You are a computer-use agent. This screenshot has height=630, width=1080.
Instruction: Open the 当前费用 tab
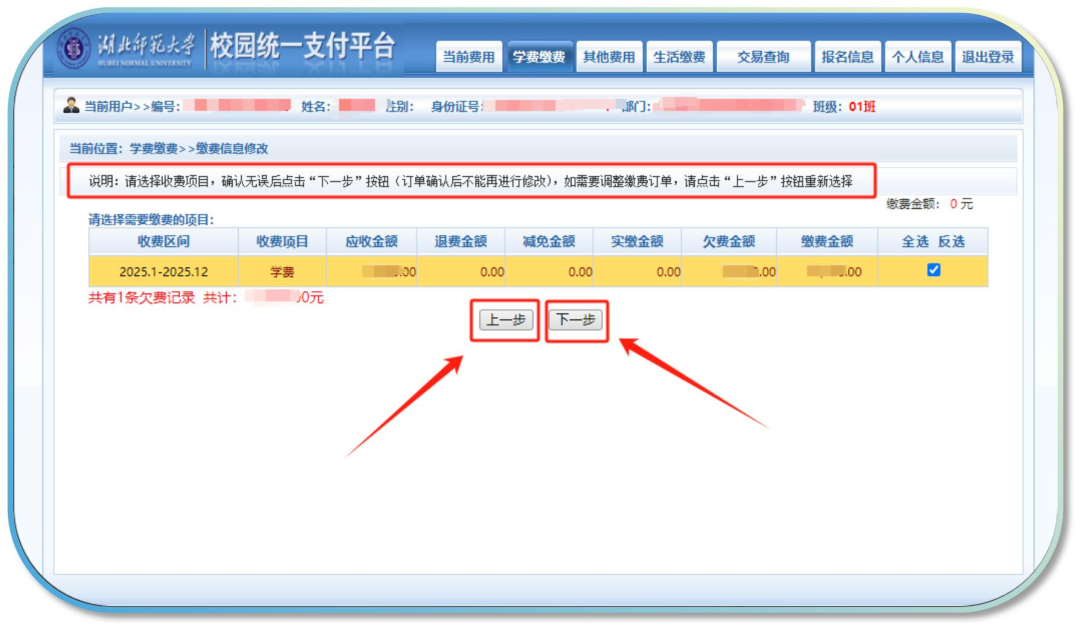468,56
